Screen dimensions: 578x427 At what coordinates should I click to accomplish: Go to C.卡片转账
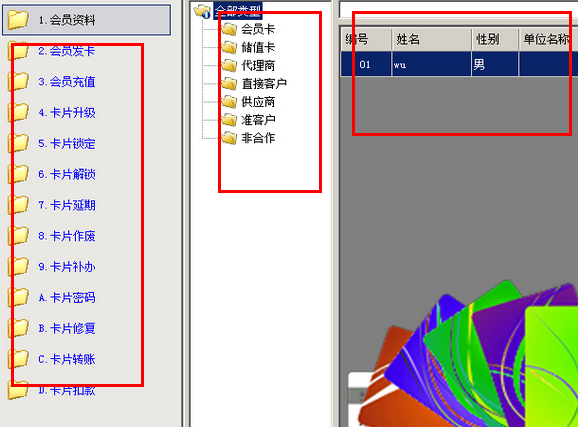point(67,359)
